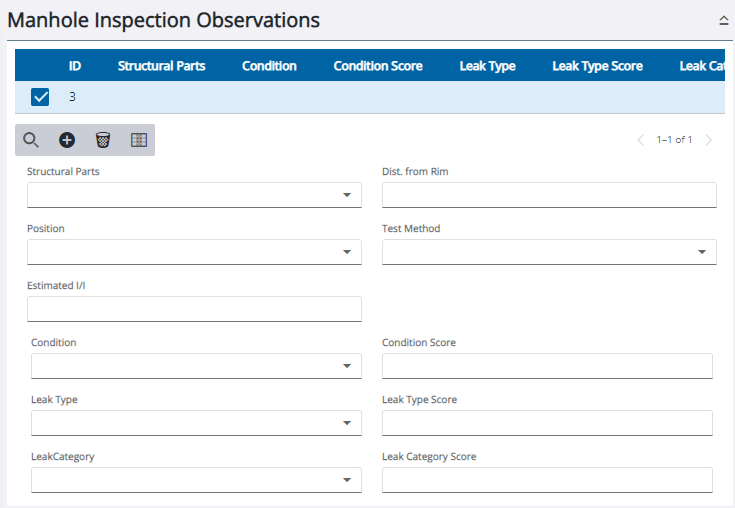Open the grid view table icon

coord(139,140)
